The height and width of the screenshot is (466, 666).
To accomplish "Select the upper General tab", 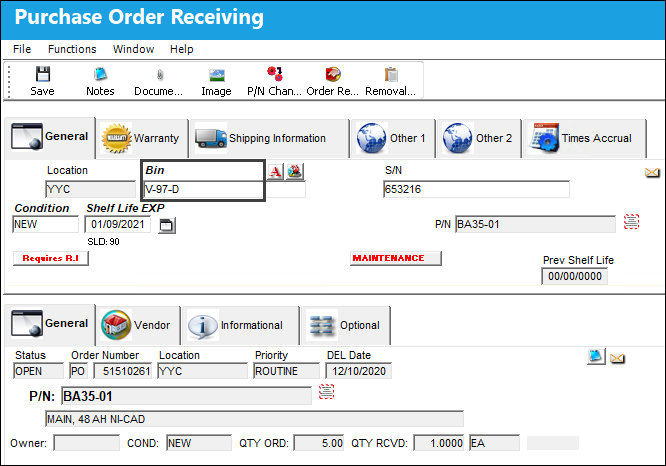I will (50, 137).
